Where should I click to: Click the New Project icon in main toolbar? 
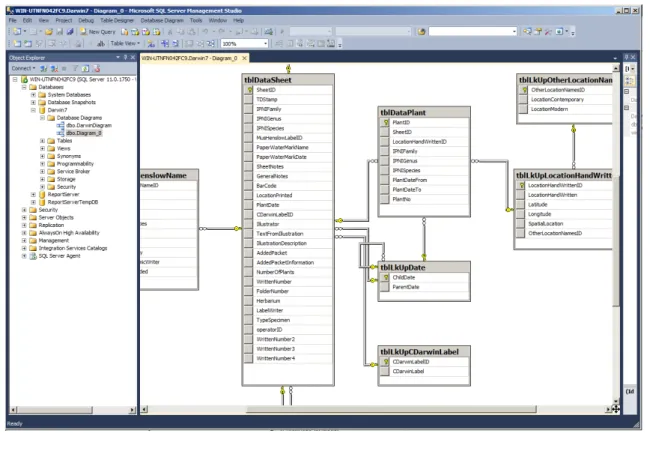[x=17, y=32]
